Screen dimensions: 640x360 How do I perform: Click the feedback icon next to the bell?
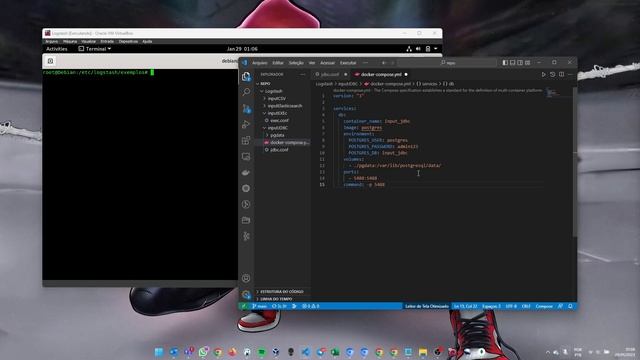(x=560, y=306)
